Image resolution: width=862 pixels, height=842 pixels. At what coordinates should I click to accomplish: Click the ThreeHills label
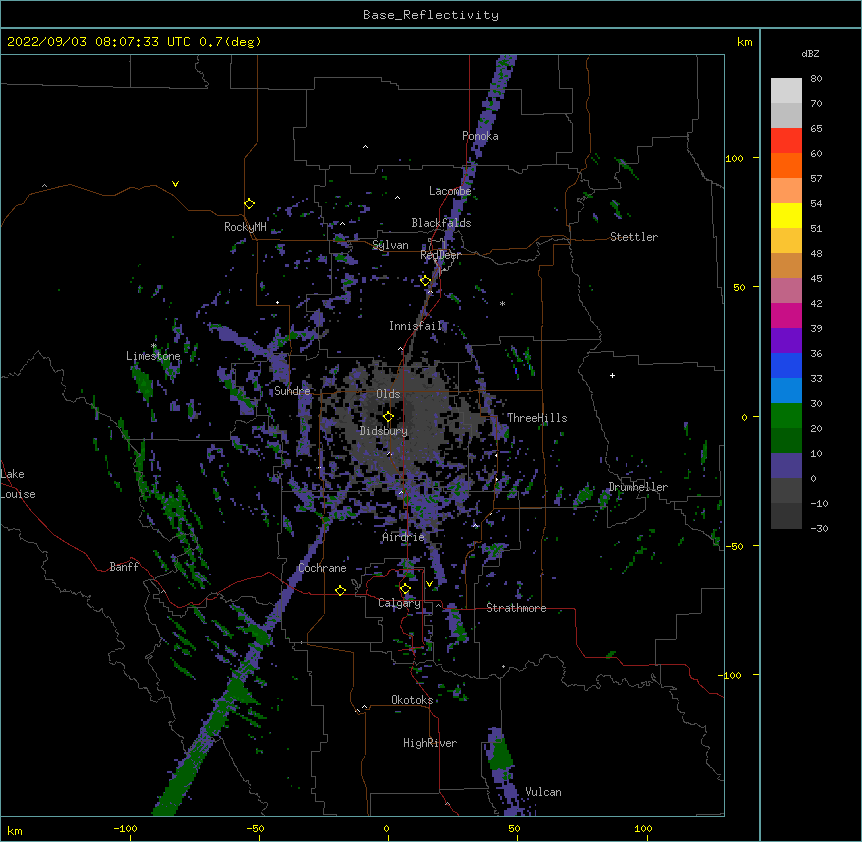coord(537,418)
